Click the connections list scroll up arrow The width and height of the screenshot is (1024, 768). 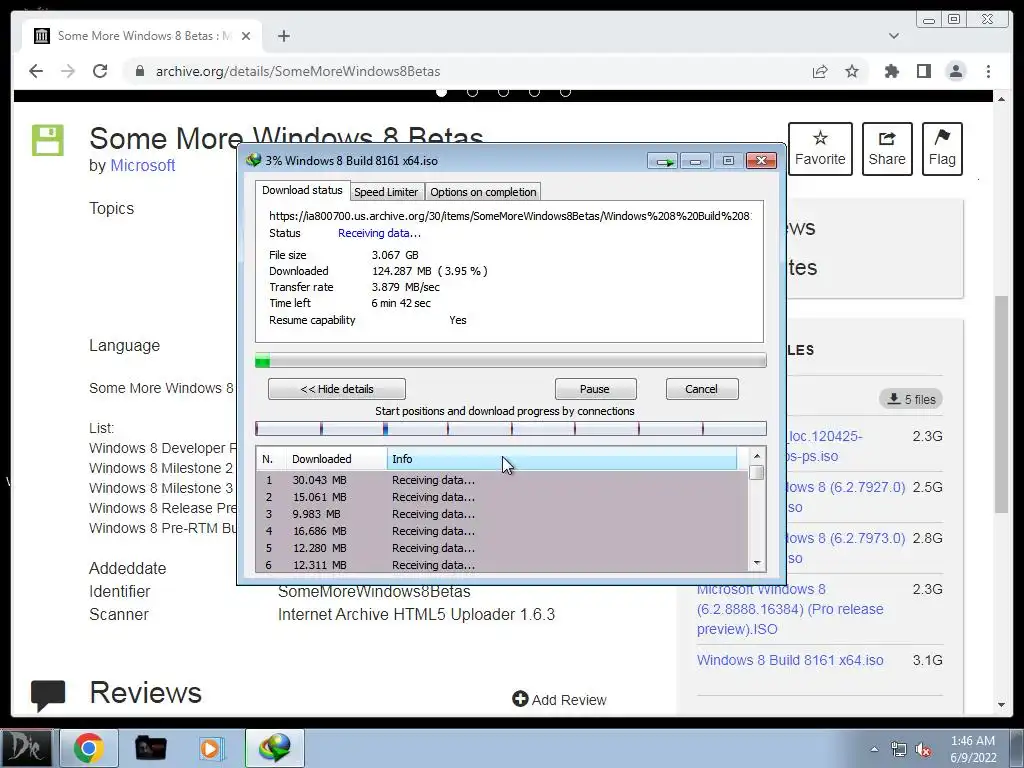click(x=757, y=456)
